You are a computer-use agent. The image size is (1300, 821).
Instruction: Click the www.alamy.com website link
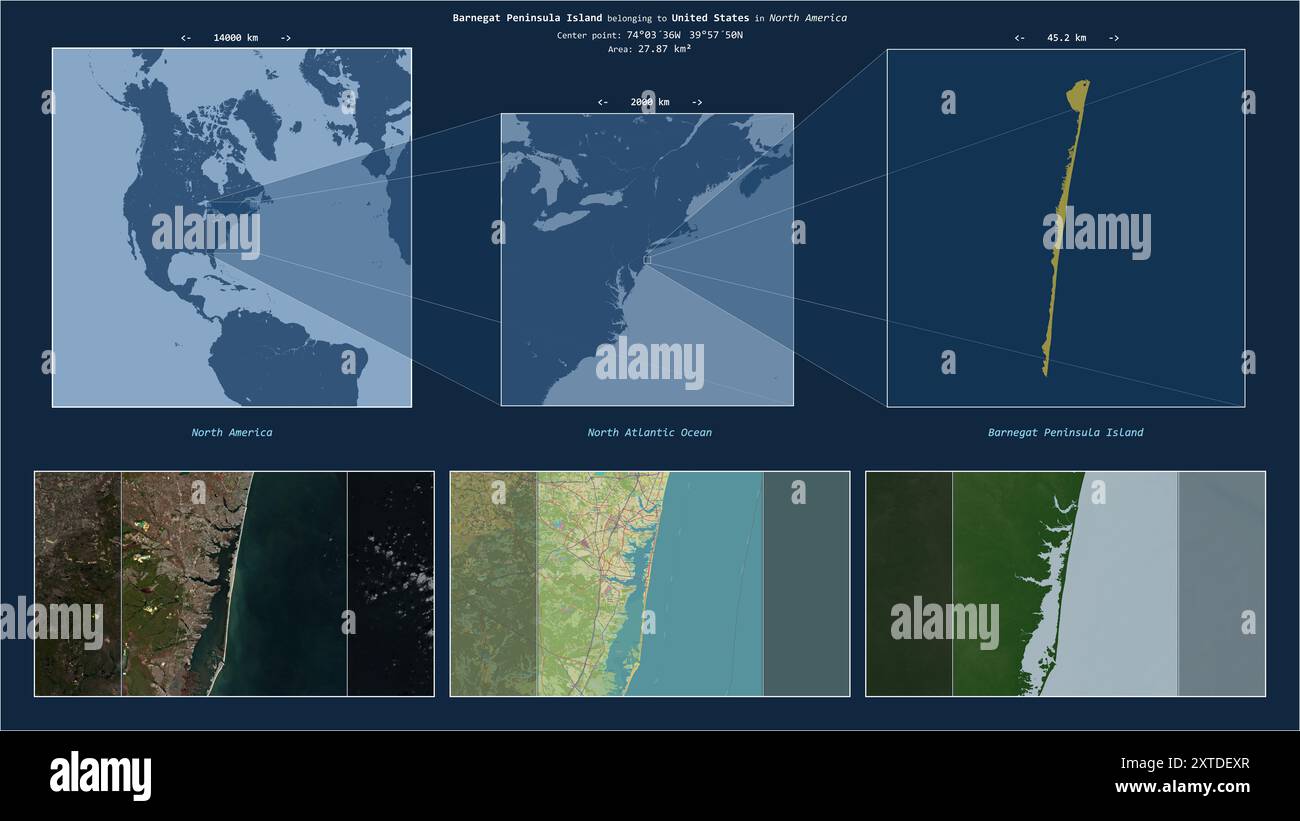[x=1182, y=787]
